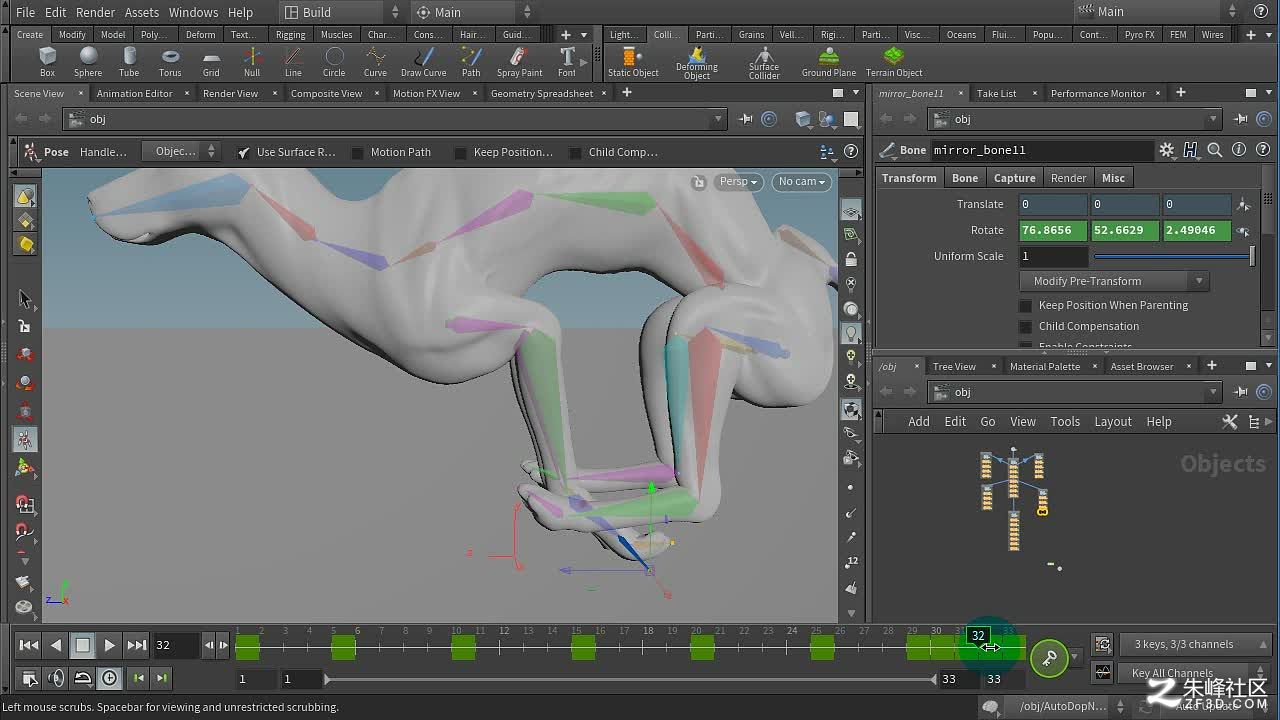Open Tools menu in network editor
This screenshot has height=720, width=1280.
tap(1065, 421)
